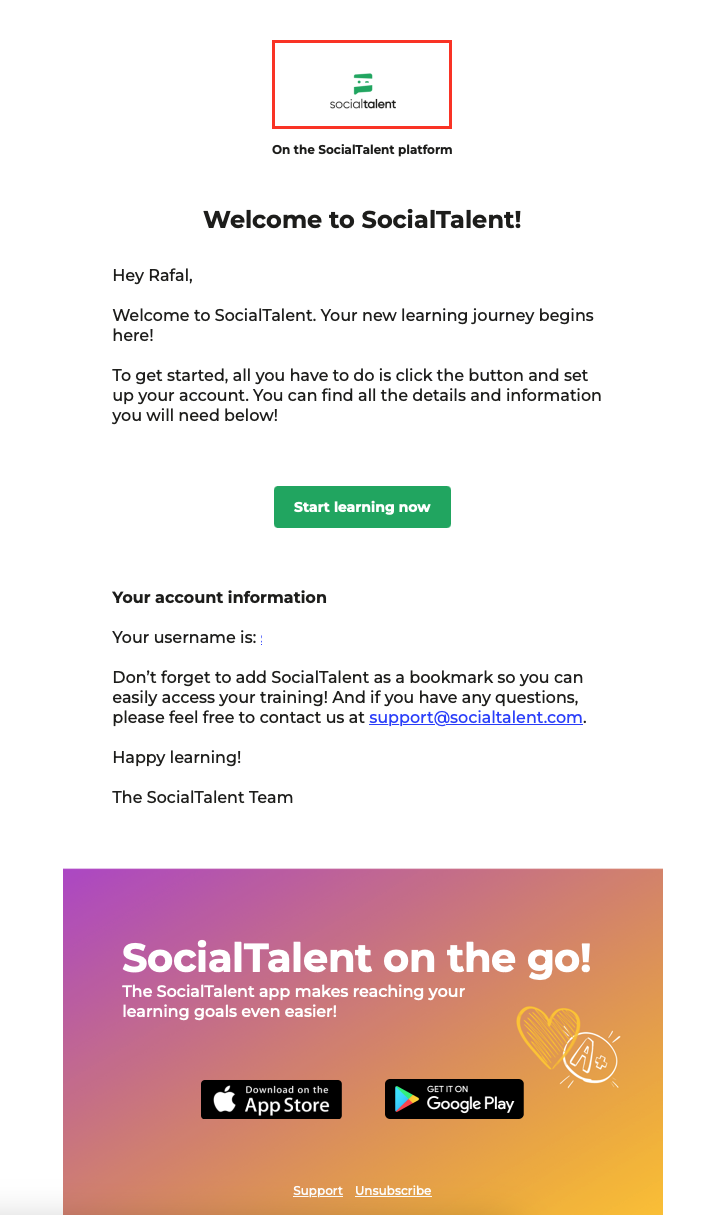Viewport: 720px width, 1215px height.
Task: Click the Your username is line
Action: pos(184,637)
